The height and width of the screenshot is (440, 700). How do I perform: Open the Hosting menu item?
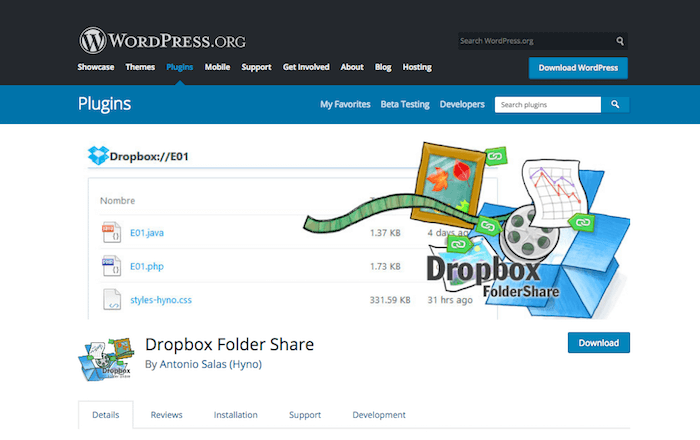[x=417, y=67]
